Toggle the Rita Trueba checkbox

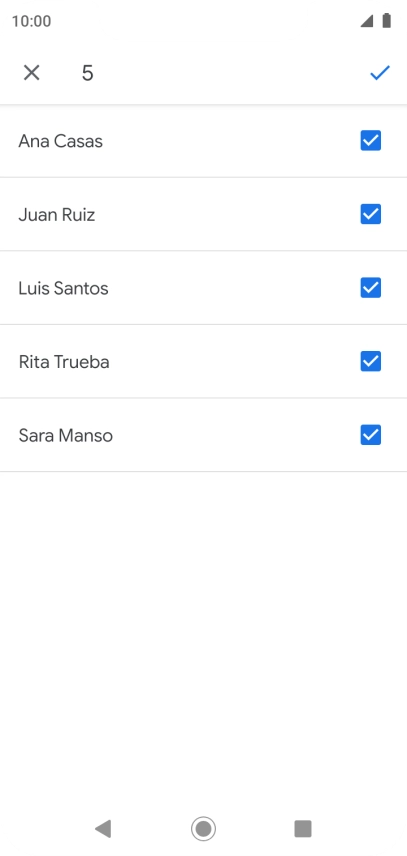tap(370, 361)
